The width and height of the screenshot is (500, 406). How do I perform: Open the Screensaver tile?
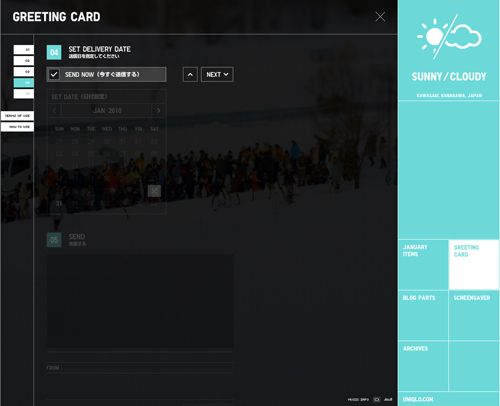(474, 315)
